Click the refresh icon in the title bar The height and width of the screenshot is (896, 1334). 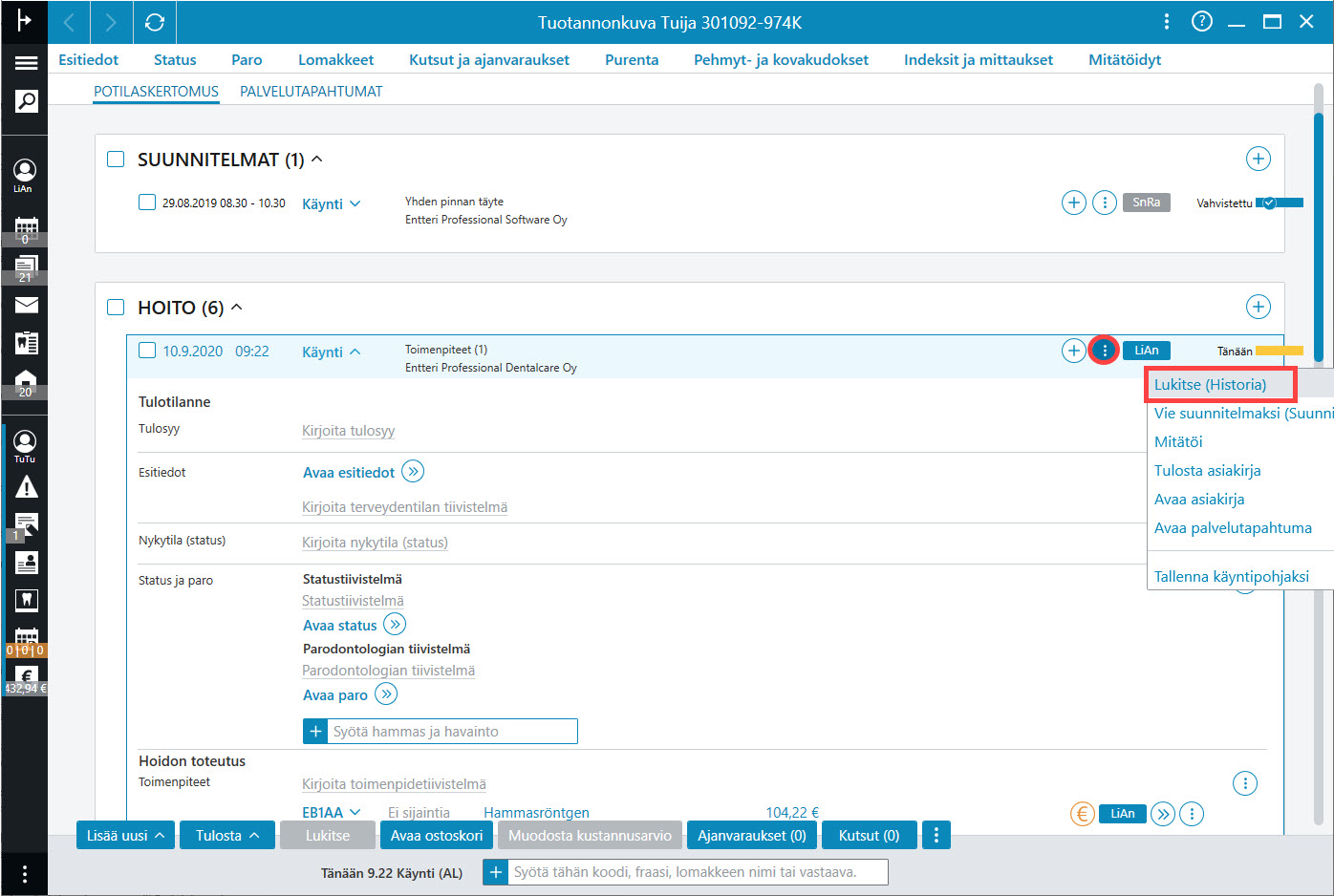point(154,22)
